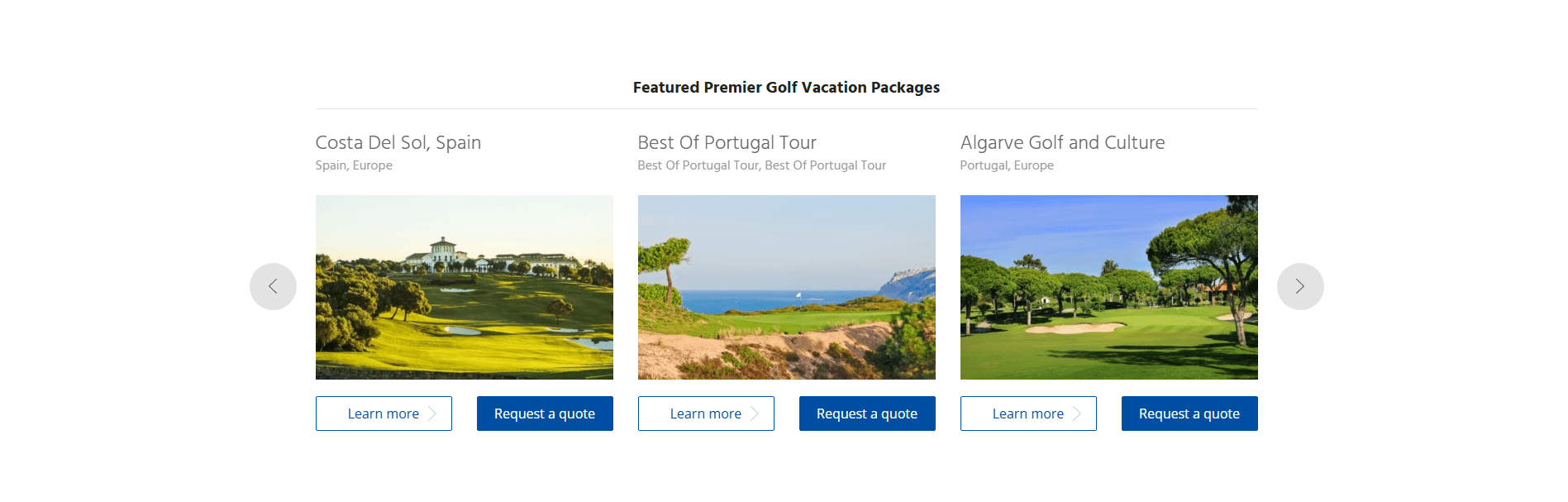This screenshot has width=1568, height=502.
Task: Request a quote for Best Of Portugal Tour
Action: [867, 414]
